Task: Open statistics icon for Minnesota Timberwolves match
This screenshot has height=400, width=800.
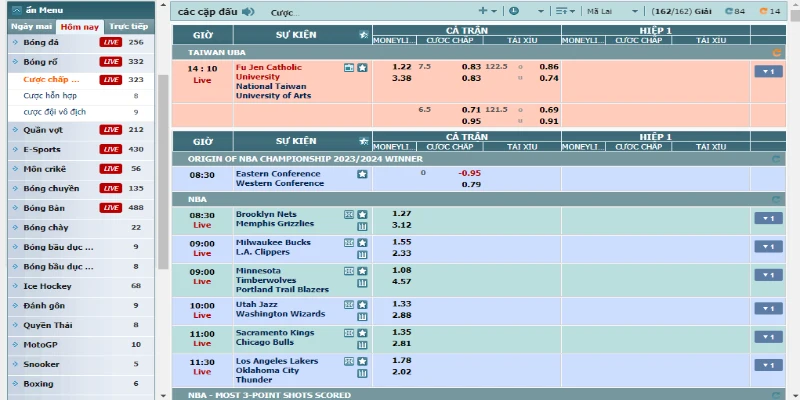Action: pyautogui.click(x=362, y=283)
